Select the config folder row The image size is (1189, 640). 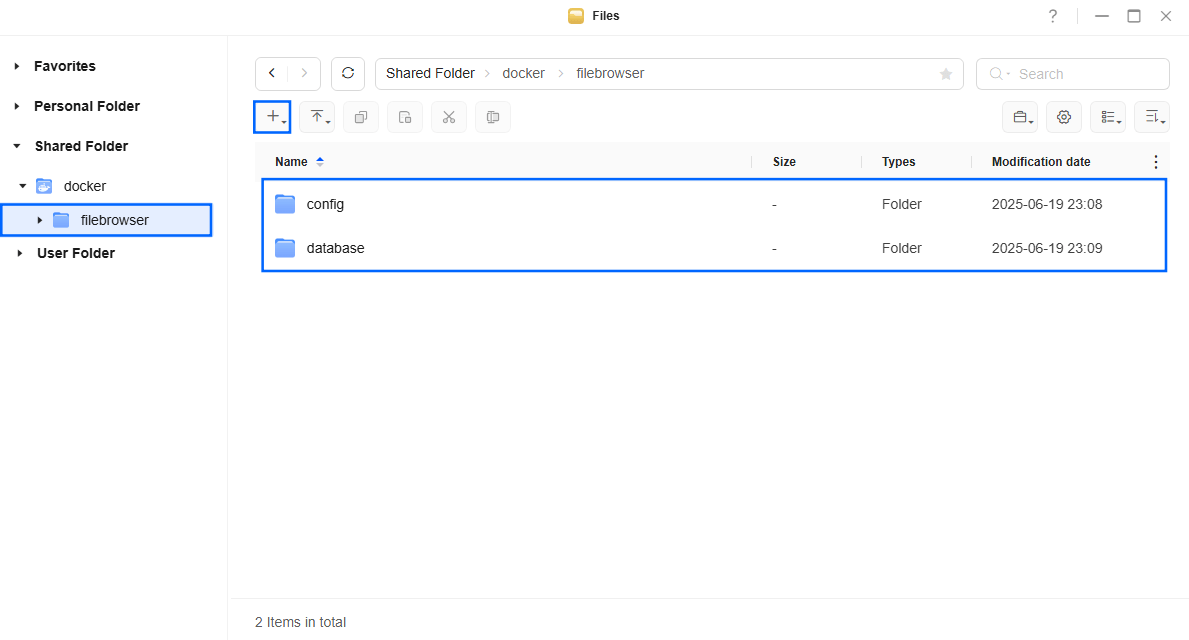[x=714, y=204]
